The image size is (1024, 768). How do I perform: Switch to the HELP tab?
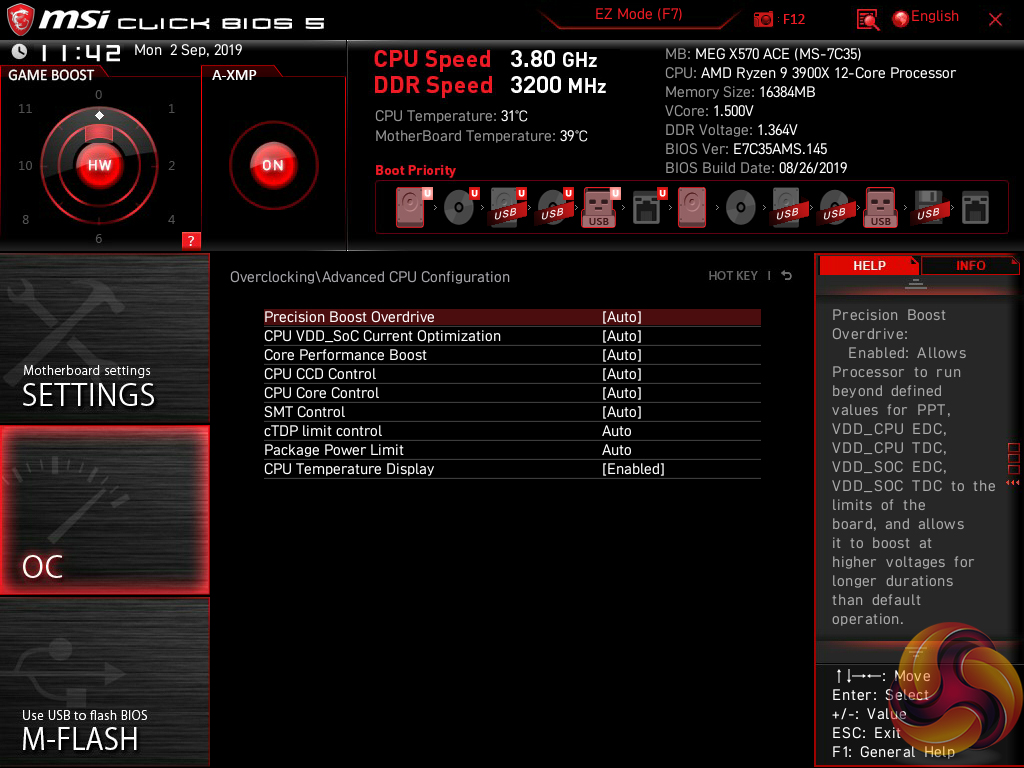(869, 265)
